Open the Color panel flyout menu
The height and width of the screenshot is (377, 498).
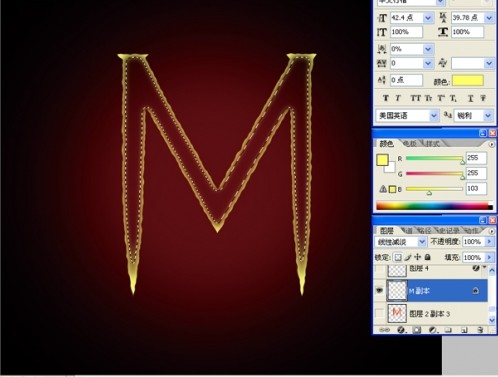(492, 144)
